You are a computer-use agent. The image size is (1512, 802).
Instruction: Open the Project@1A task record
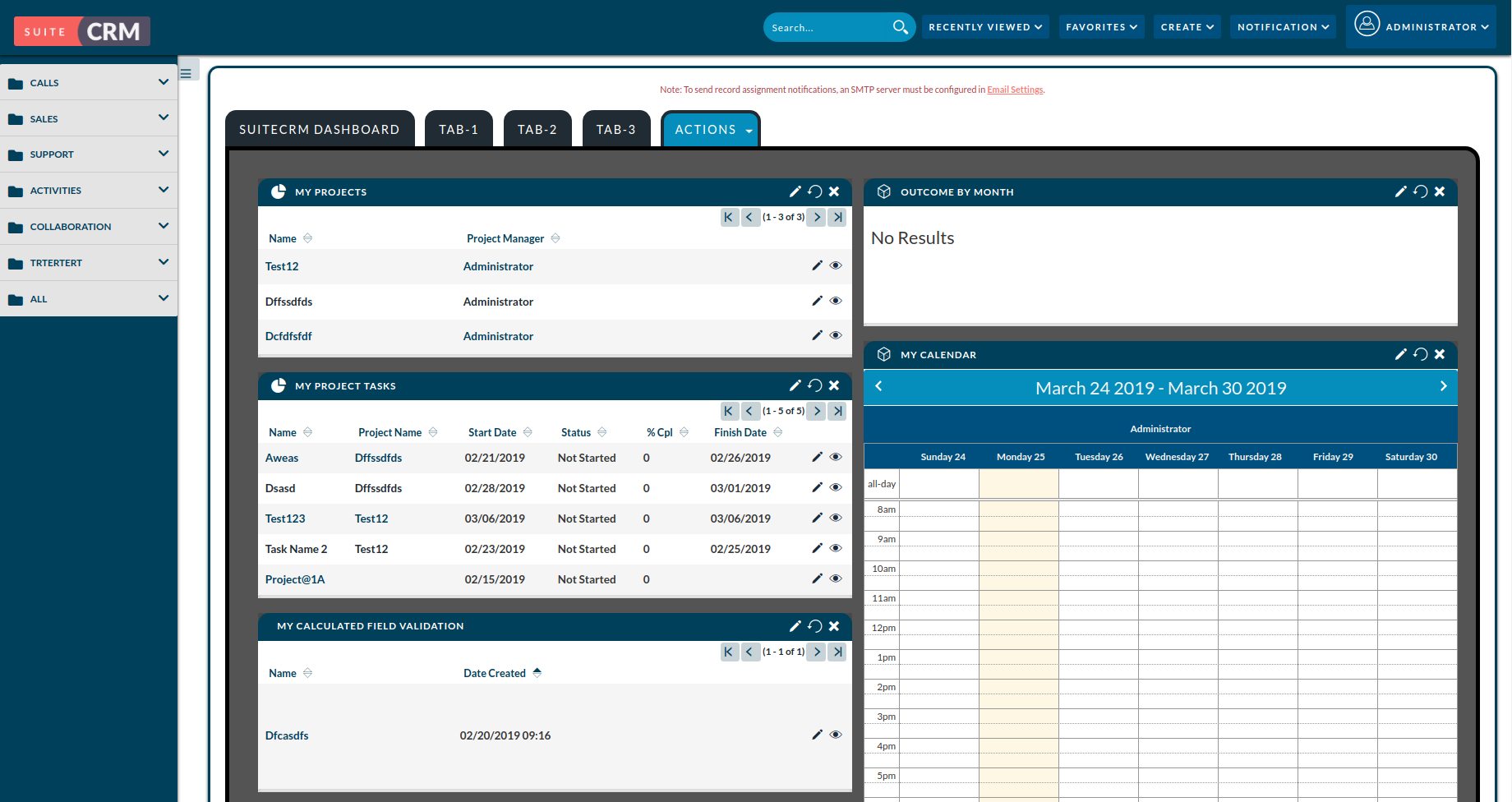(x=294, y=579)
